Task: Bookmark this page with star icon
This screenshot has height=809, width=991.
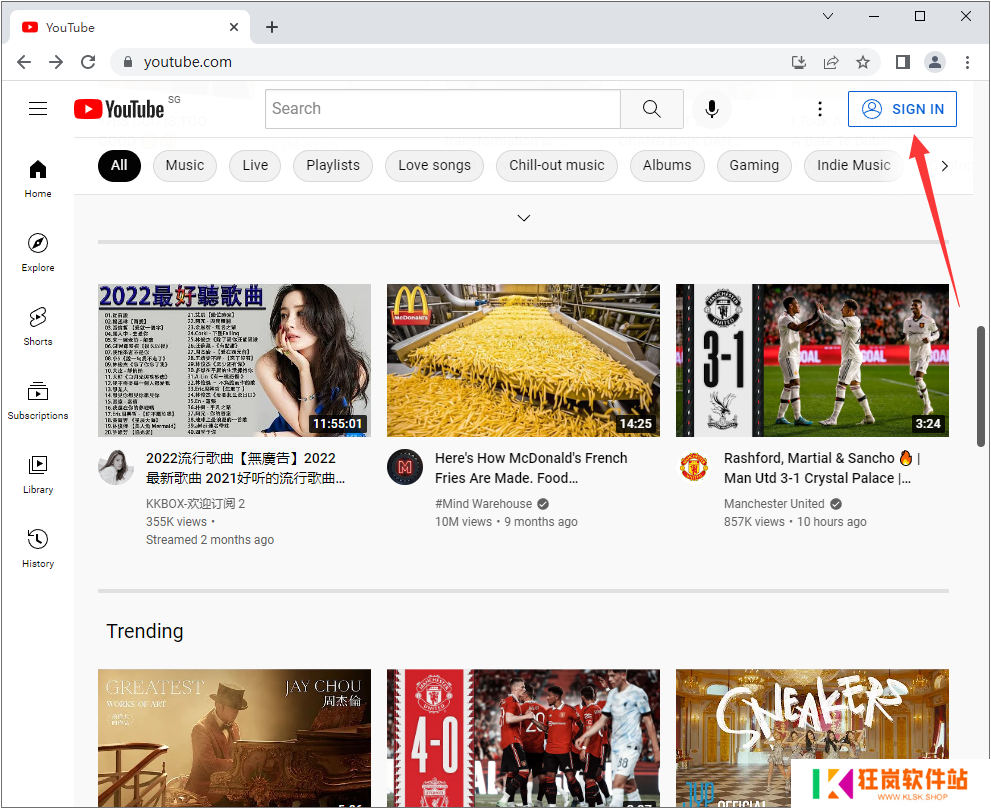Action: (863, 62)
